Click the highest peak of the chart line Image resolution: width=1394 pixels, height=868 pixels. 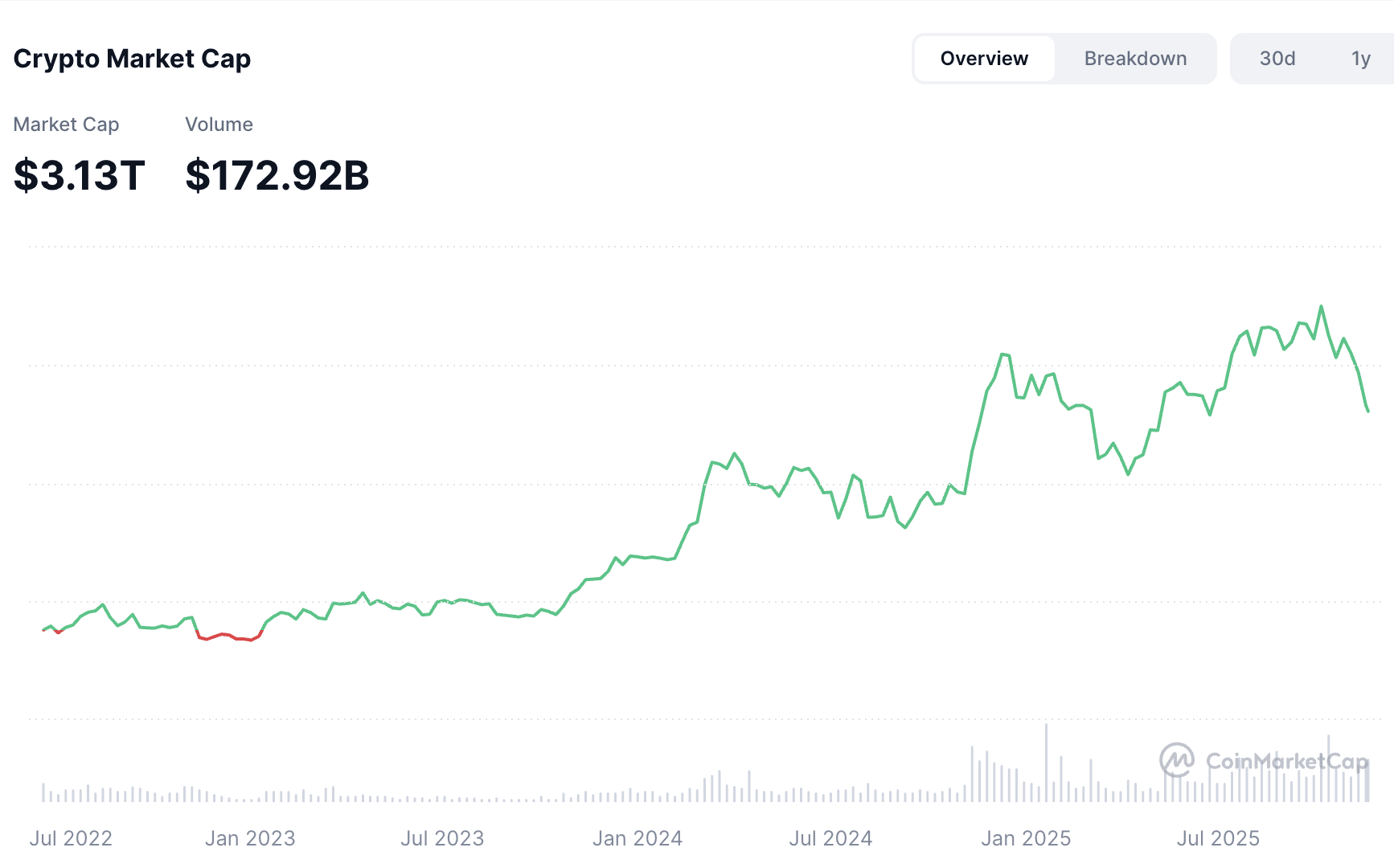tap(1321, 307)
